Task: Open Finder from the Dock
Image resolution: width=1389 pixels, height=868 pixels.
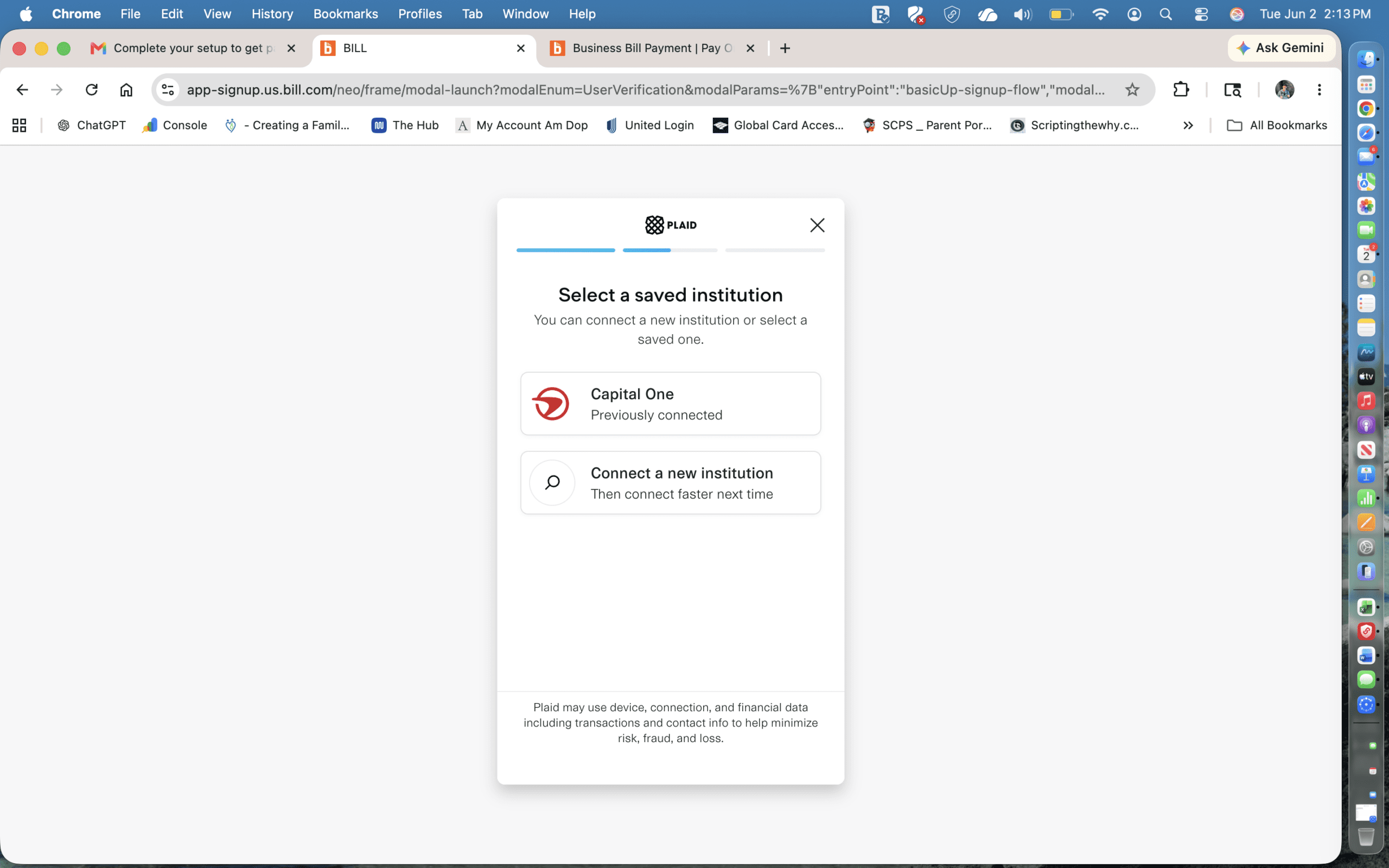Action: coord(1366,59)
